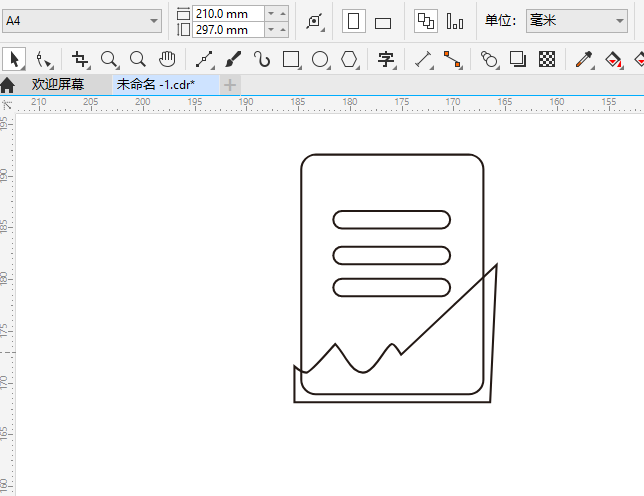This screenshot has height=496, width=644.
Task: Switch page orientation to landscape
Action: (383, 22)
